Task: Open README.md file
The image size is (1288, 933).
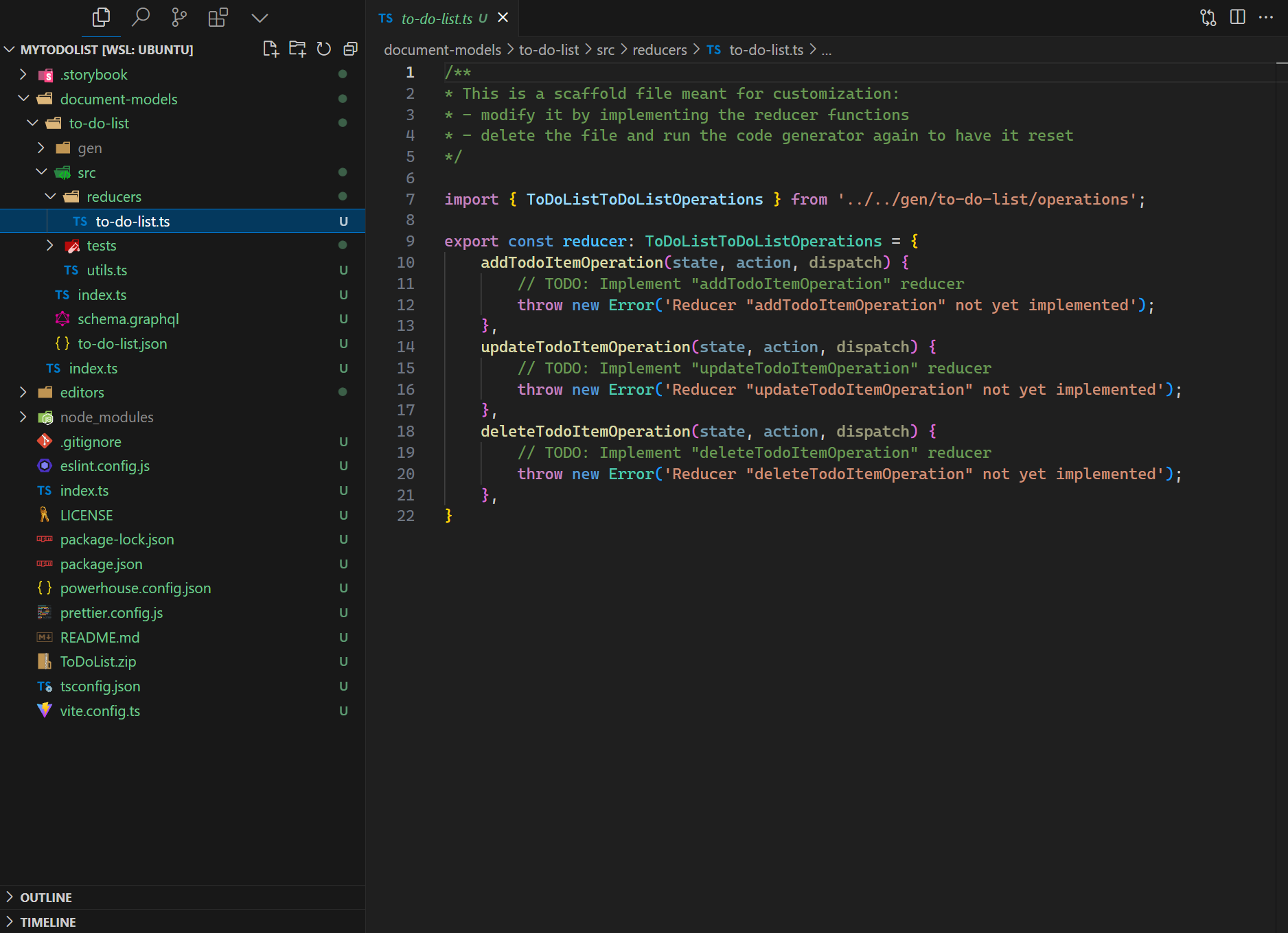Action: [183, 638]
